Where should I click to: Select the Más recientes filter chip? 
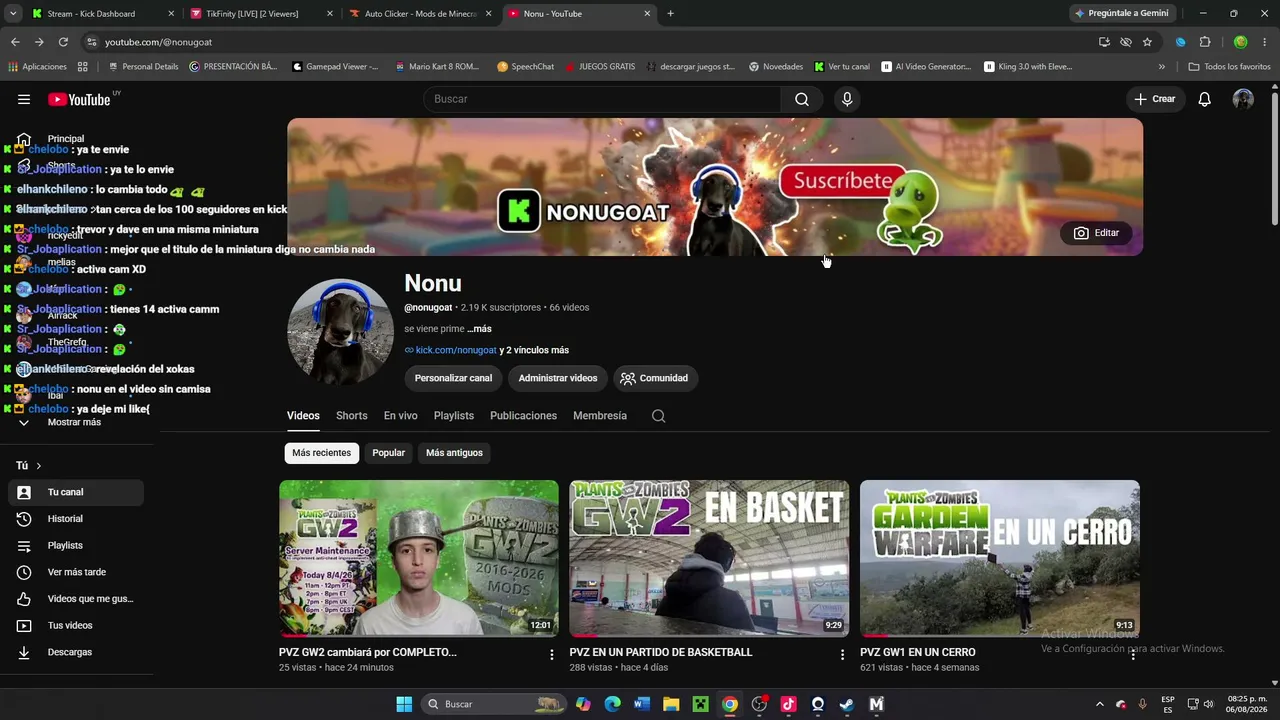coord(321,453)
